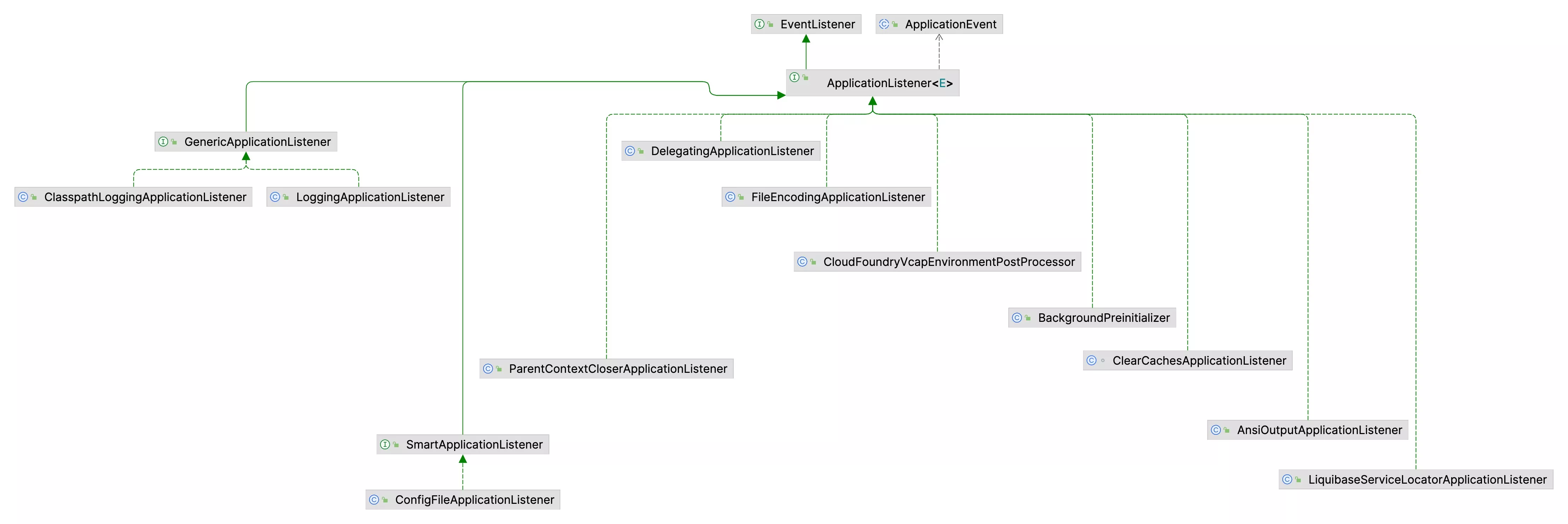
Task: Select ClearCachesApplicationListener node
Action: 1188,360
